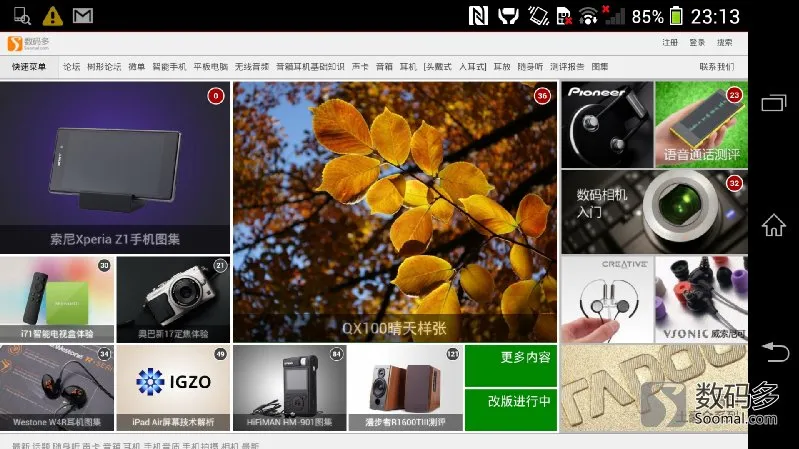Open 索尼Xperia Z1手机图集 tile
The width and height of the screenshot is (799, 449).
pos(115,168)
